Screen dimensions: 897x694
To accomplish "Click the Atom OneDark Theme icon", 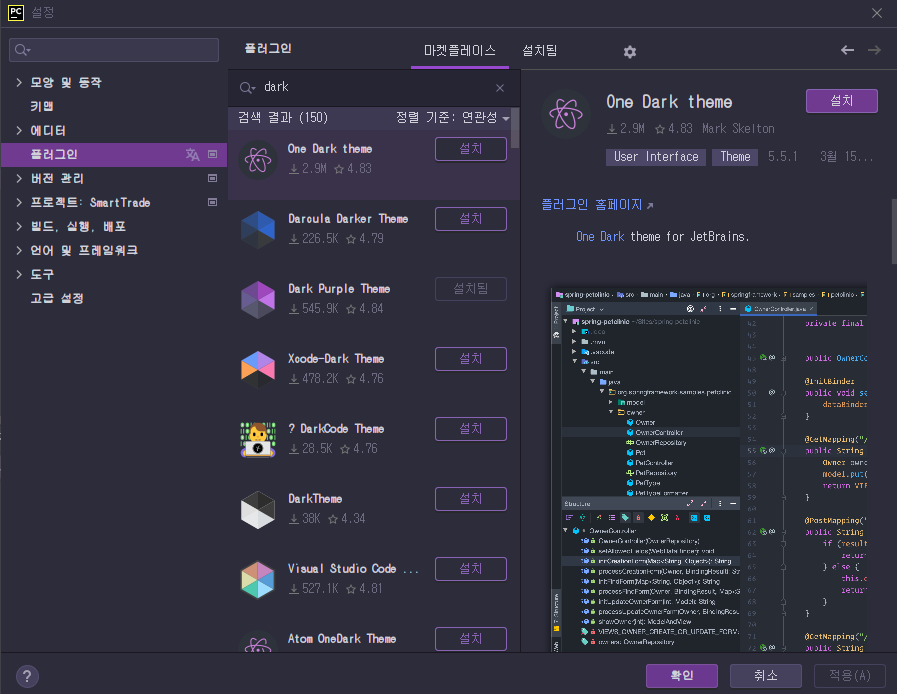I will tap(258, 642).
